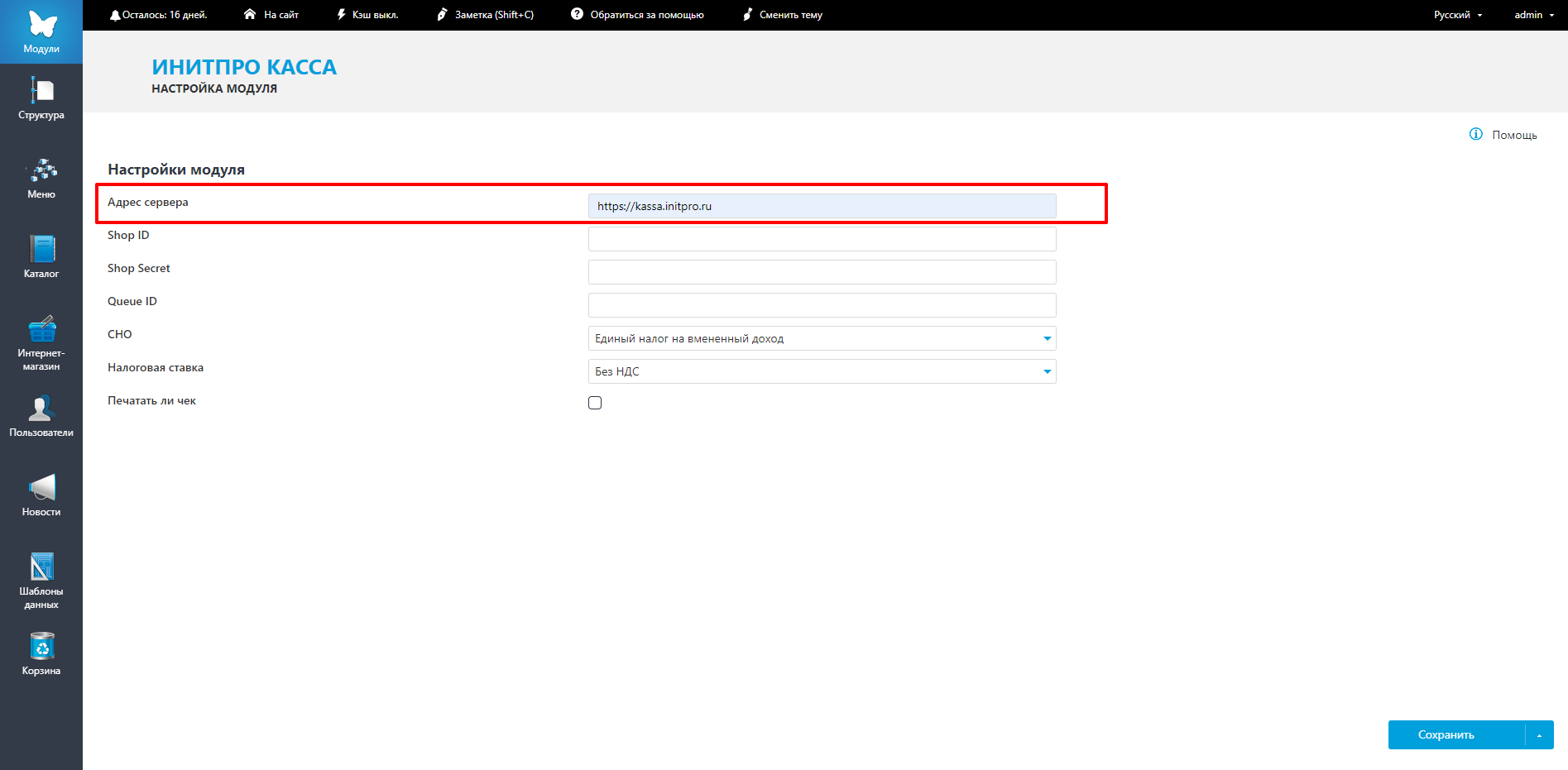
Task: Toggle the Печатать ли чек checkbox
Action: point(595,403)
